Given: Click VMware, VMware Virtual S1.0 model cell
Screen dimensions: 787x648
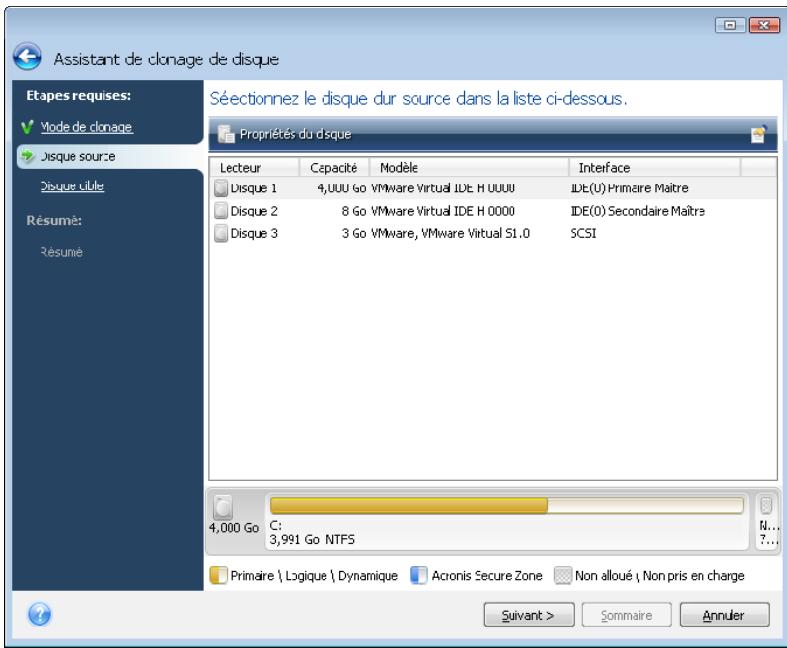Looking at the screenshot, I should pos(450,233).
